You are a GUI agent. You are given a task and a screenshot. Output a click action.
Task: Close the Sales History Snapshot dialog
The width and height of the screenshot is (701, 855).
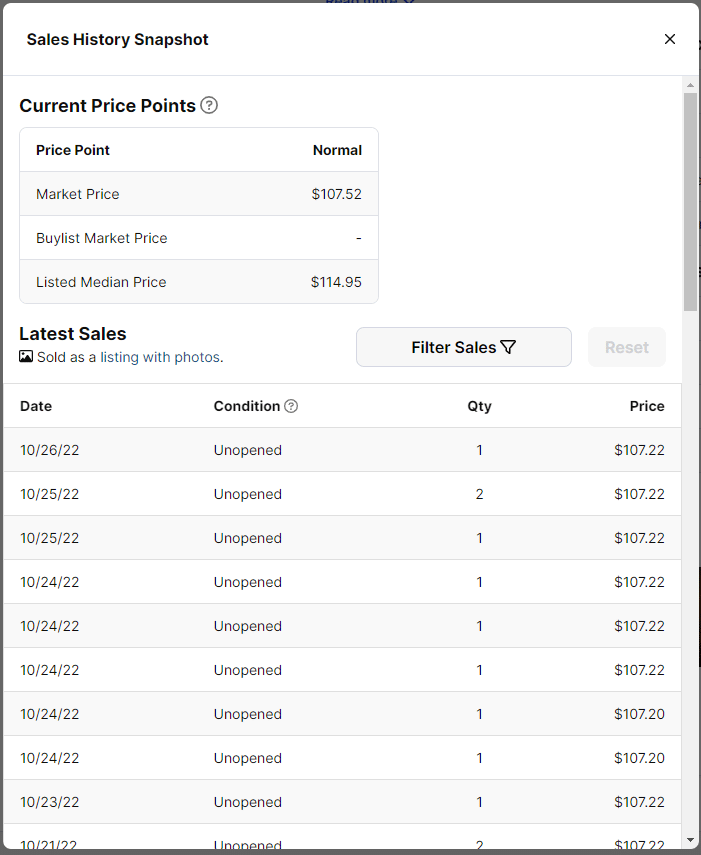pyautogui.click(x=670, y=39)
